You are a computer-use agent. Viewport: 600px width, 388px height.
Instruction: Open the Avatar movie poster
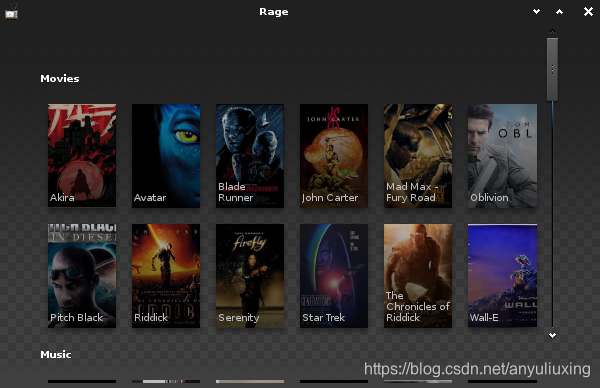[166, 155]
